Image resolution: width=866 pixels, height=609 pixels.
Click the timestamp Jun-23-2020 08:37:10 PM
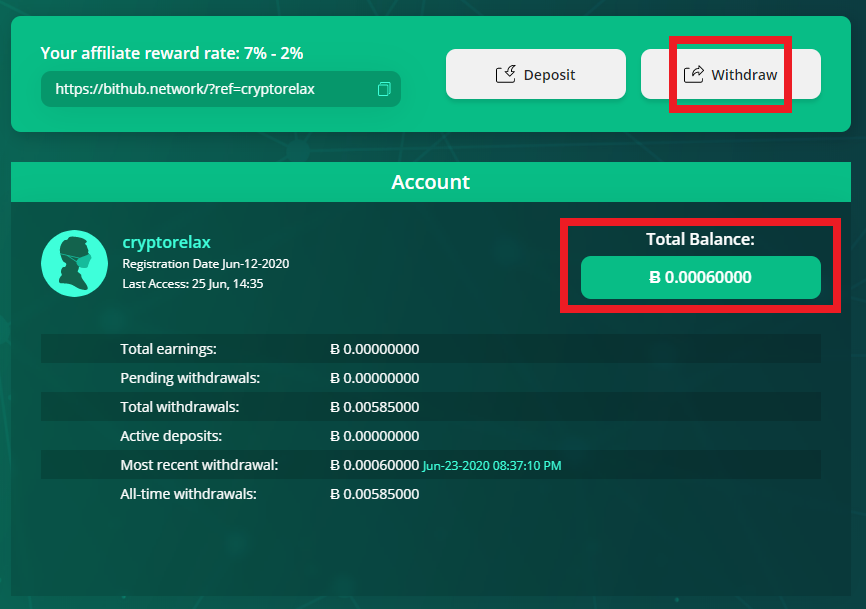(x=492, y=465)
